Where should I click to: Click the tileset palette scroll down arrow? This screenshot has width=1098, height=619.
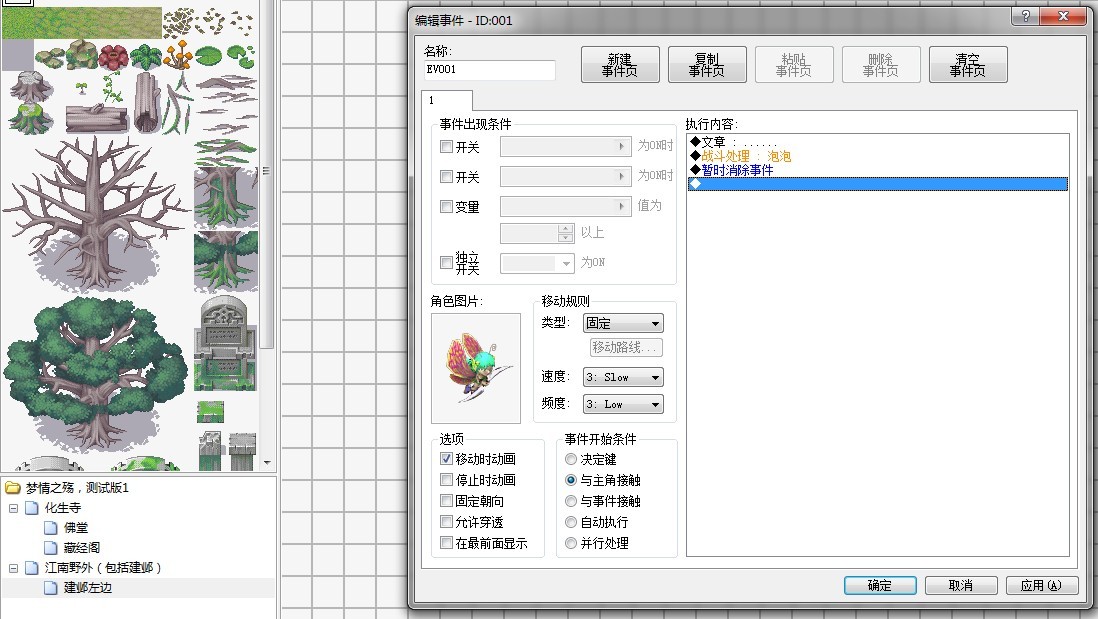click(x=267, y=463)
